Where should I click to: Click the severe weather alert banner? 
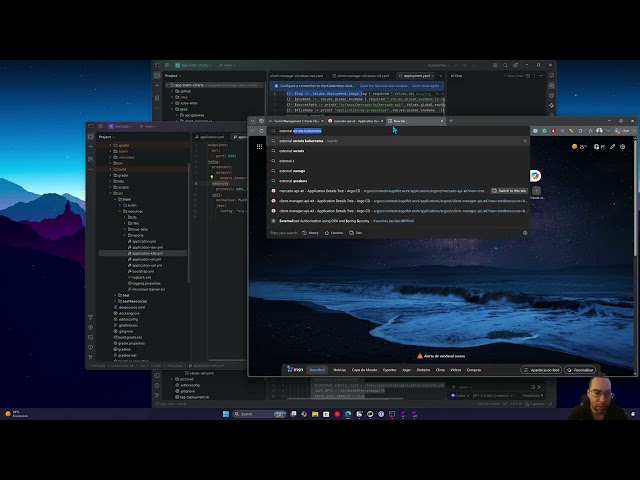click(441, 356)
